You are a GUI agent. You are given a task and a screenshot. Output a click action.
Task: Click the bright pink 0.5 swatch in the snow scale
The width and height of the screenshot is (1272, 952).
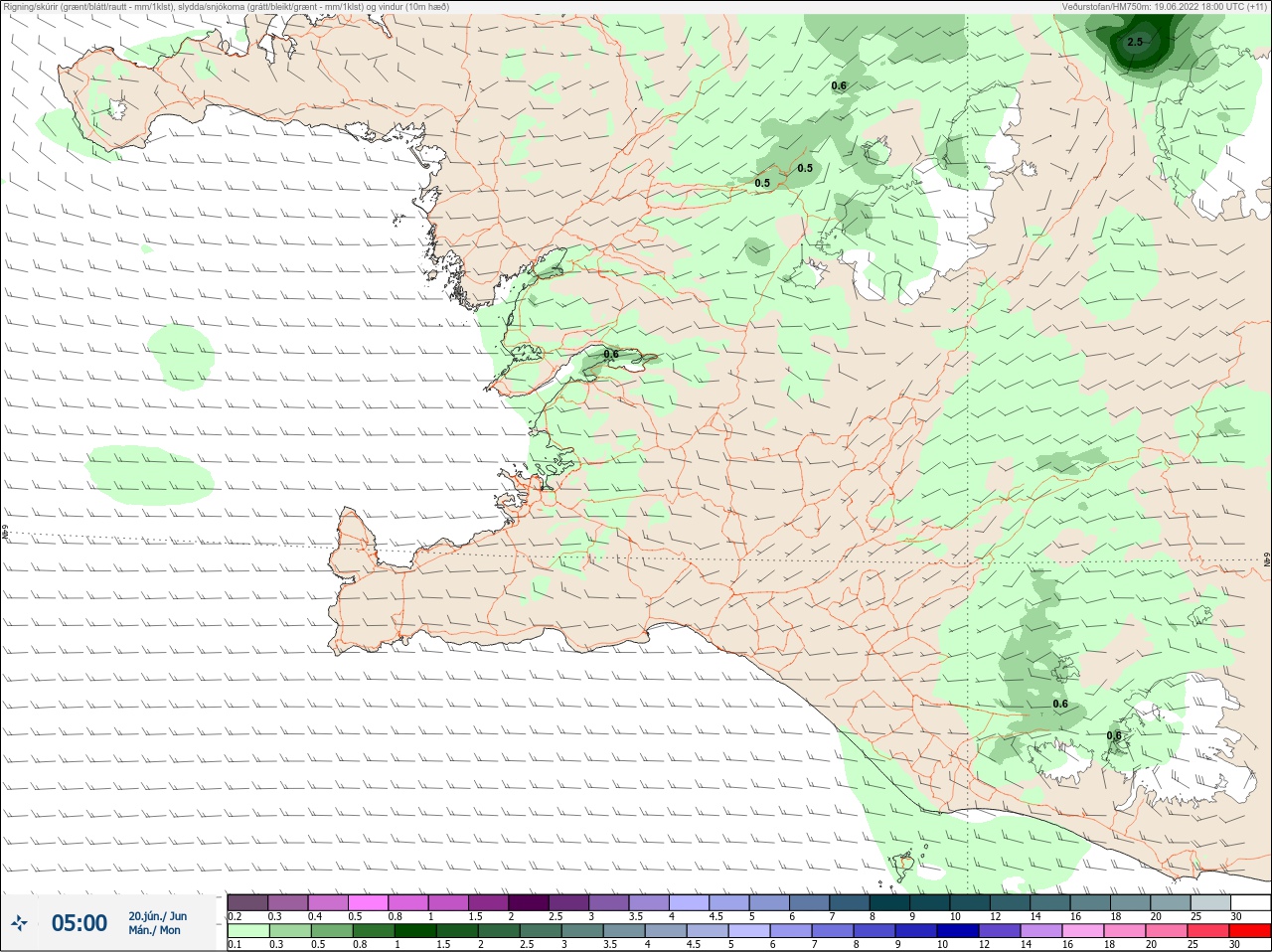coord(368,902)
